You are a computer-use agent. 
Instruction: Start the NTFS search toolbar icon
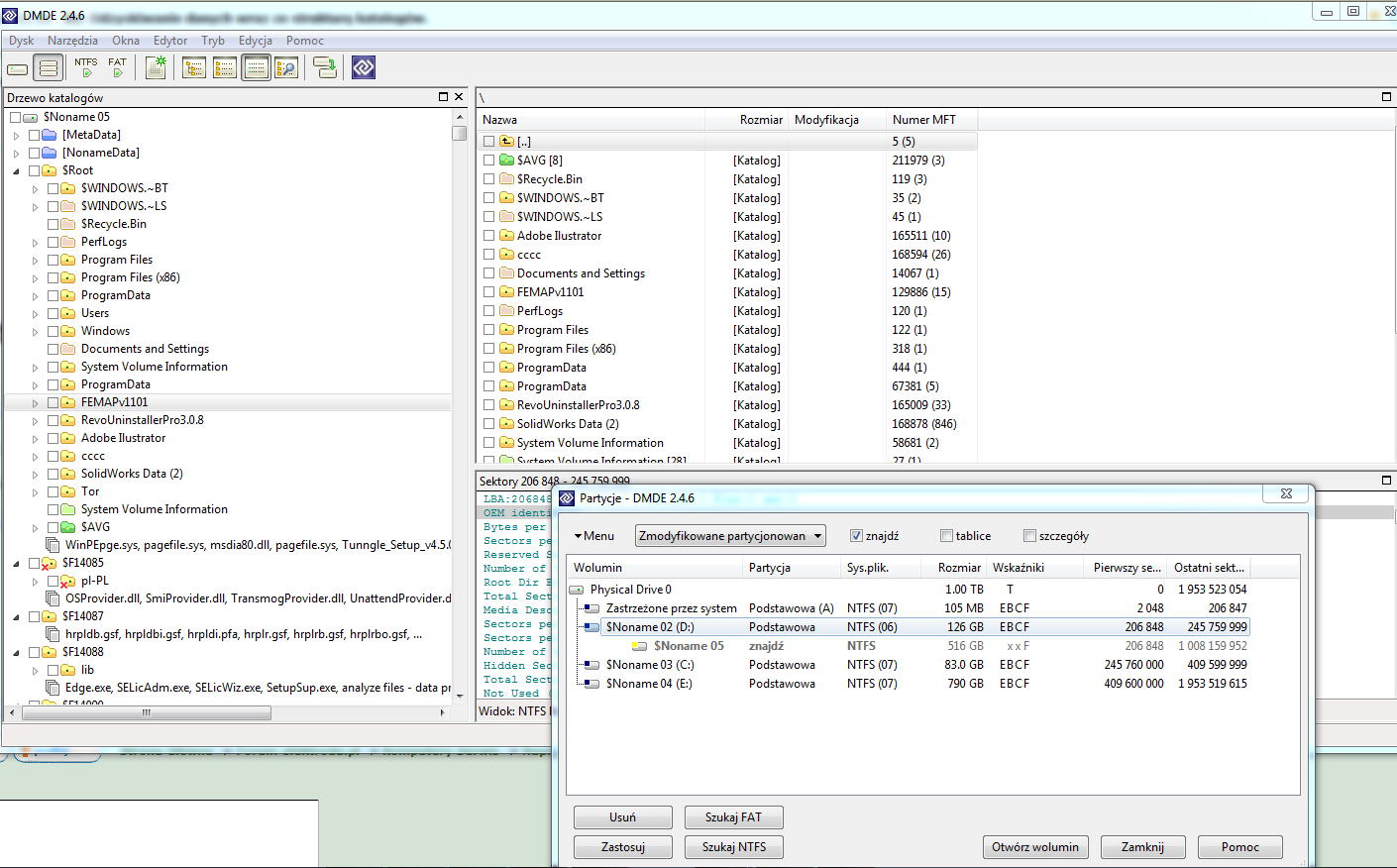click(86, 67)
